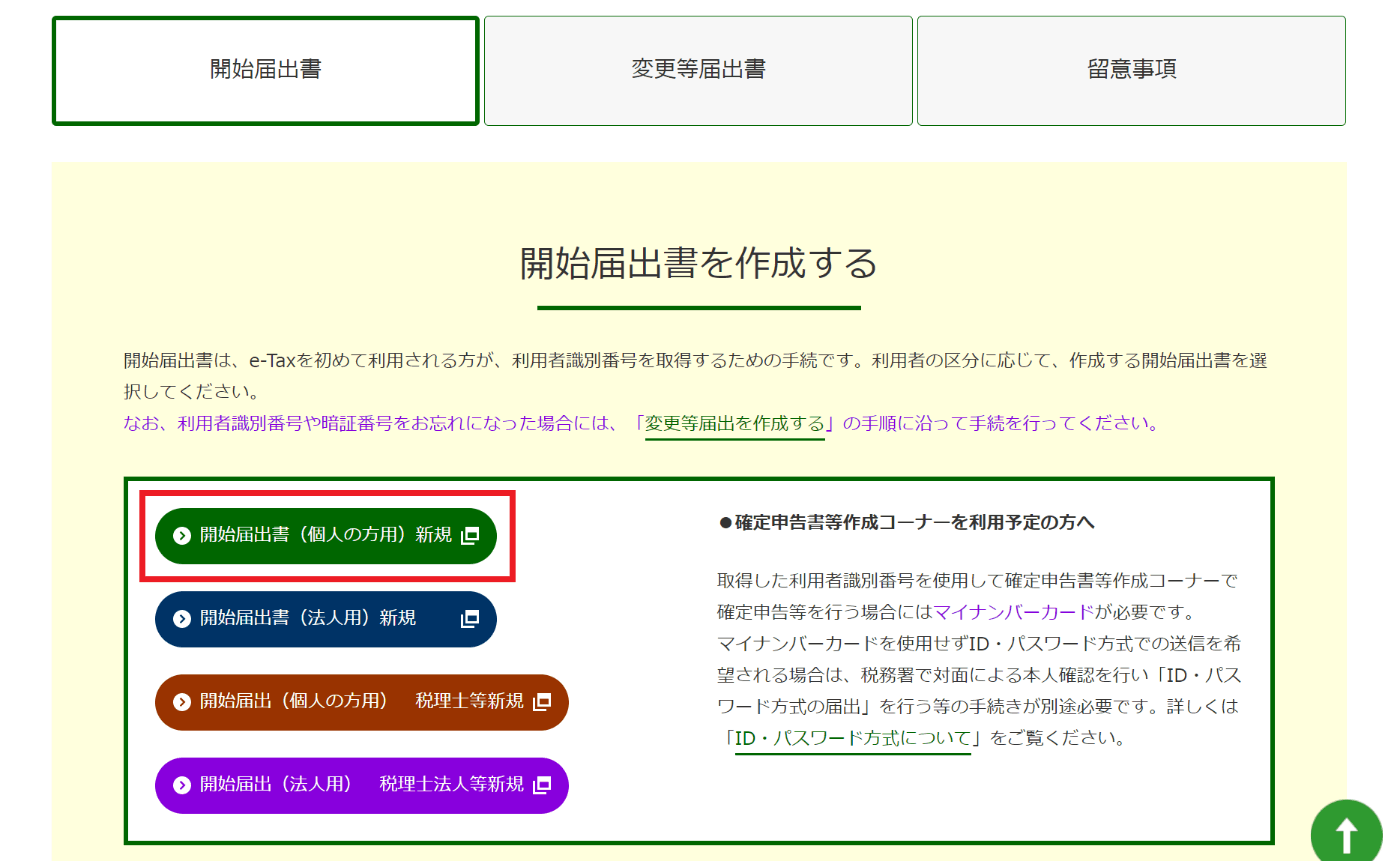Click chevron icon on 税理士法人等新規 button
This screenshot has height=861, width=1400.
coord(182,785)
